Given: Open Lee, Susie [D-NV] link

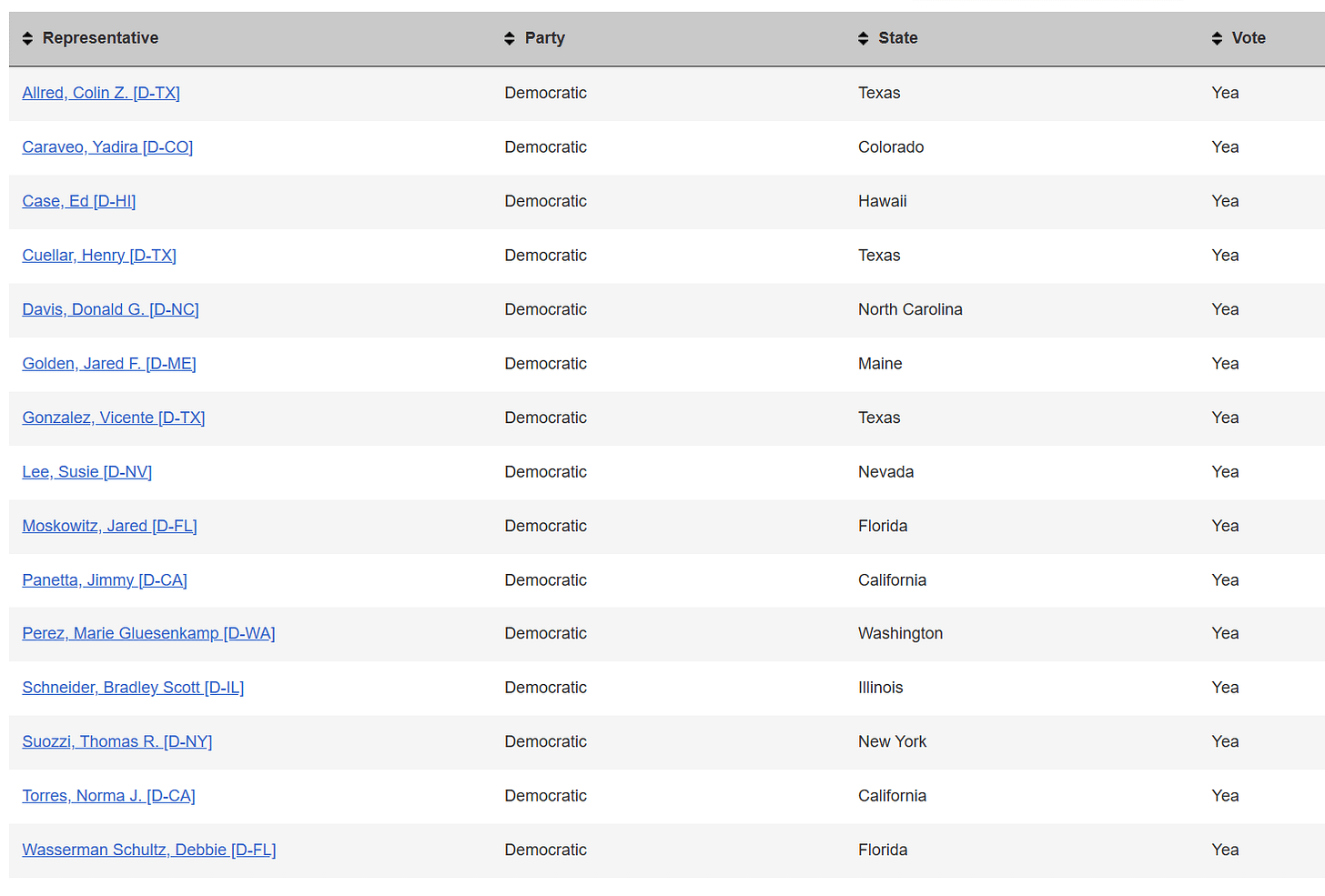Looking at the screenshot, I should tap(87, 472).
